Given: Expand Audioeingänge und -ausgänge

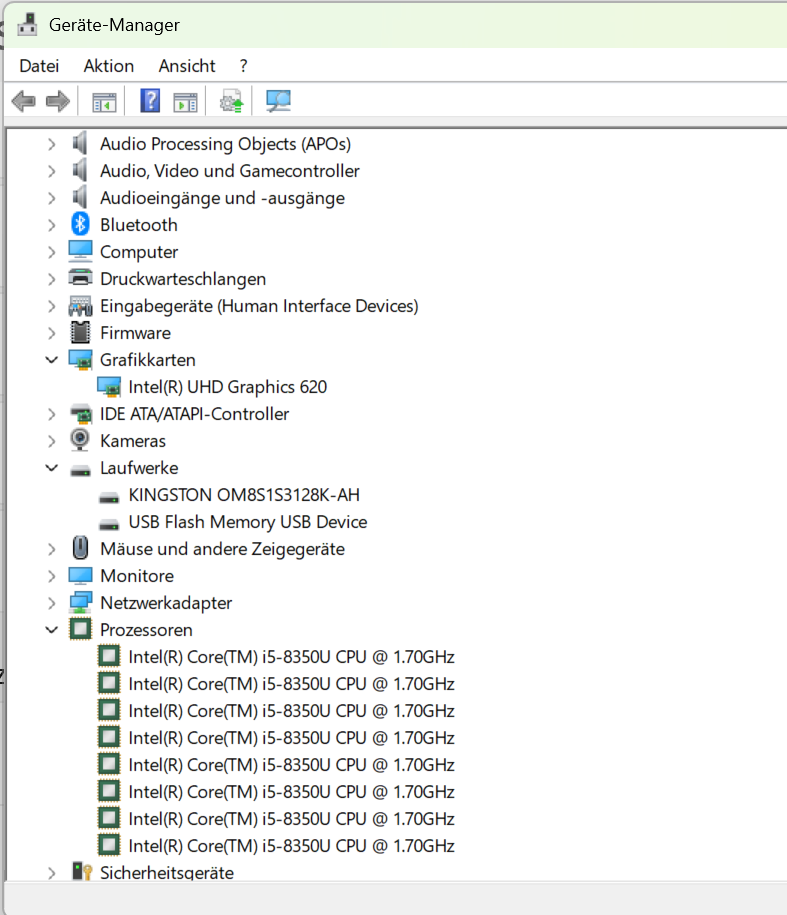Looking at the screenshot, I should [x=51, y=198].
